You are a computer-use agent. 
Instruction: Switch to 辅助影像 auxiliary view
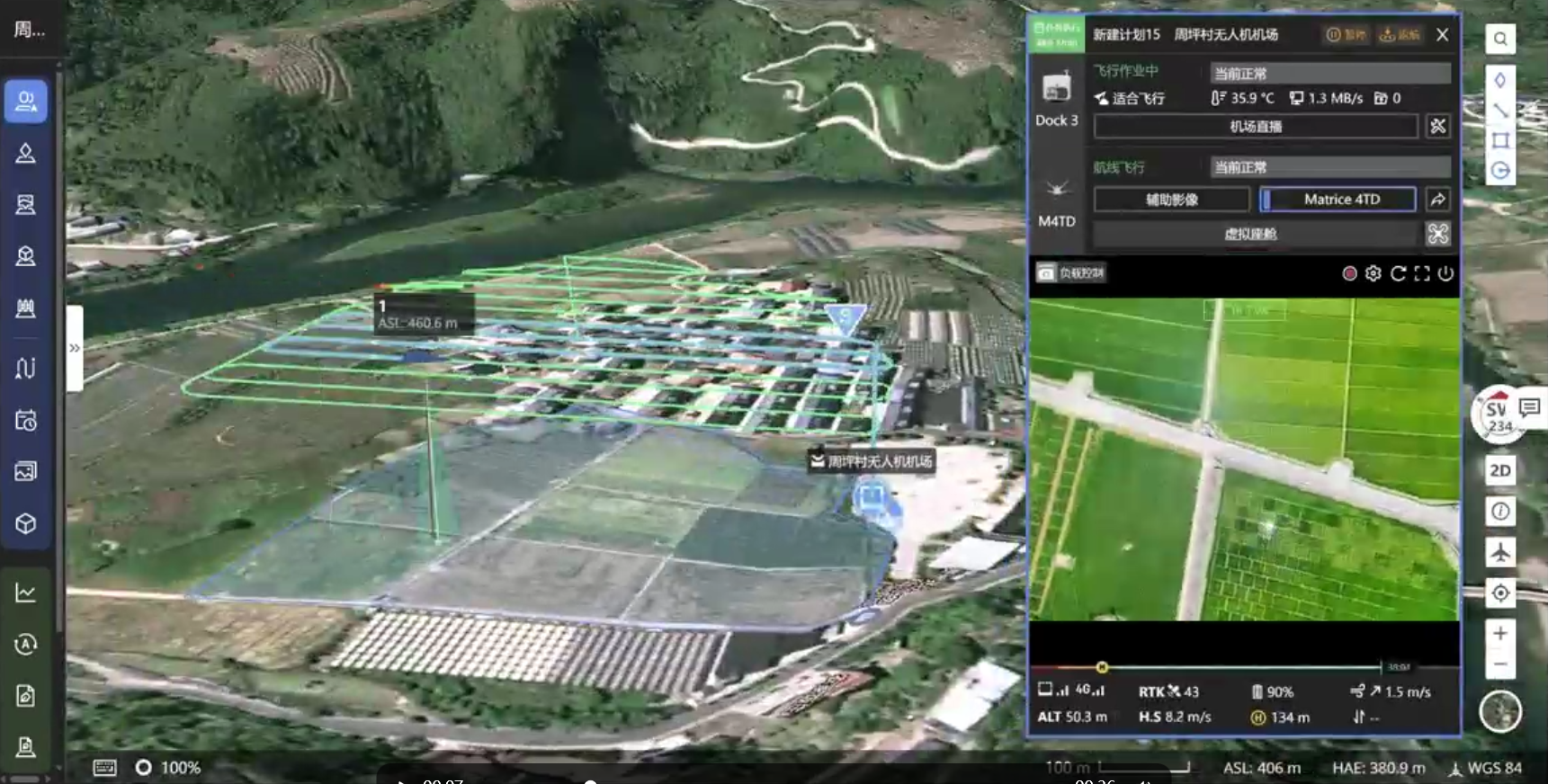coord(1171,200)
